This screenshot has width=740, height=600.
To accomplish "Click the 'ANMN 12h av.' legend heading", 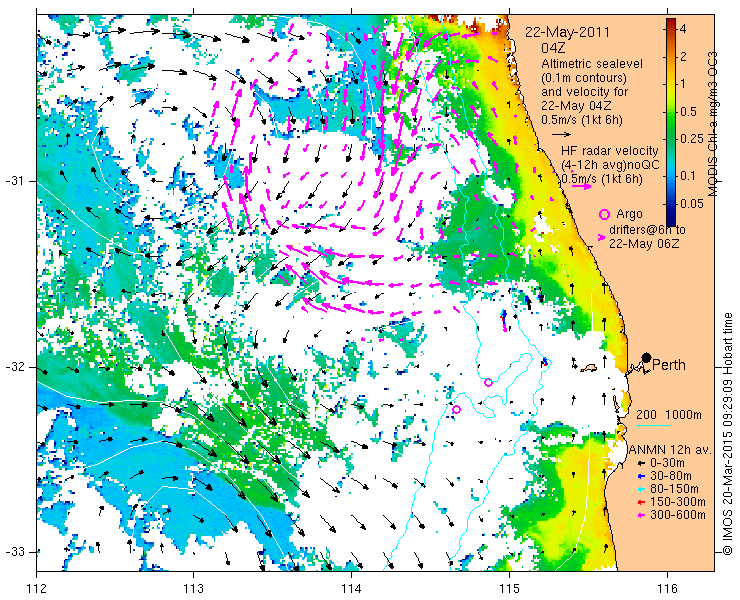I will pyautogui.click(x=671, y=450).
